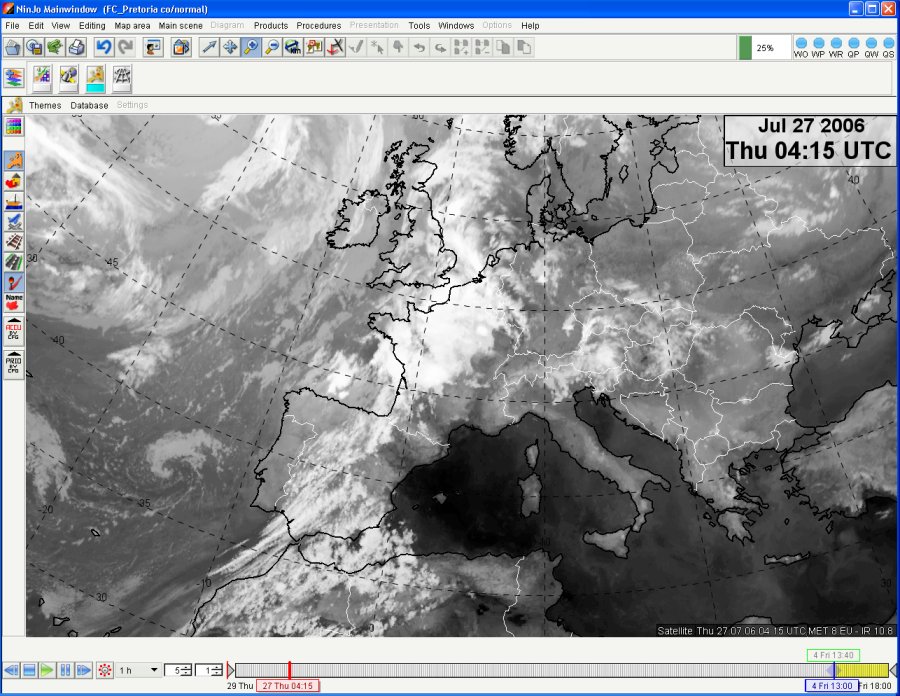The height and width of the screenshot is (696, 900).
Task: Pause the animation playback
Action: pos(65,670)
